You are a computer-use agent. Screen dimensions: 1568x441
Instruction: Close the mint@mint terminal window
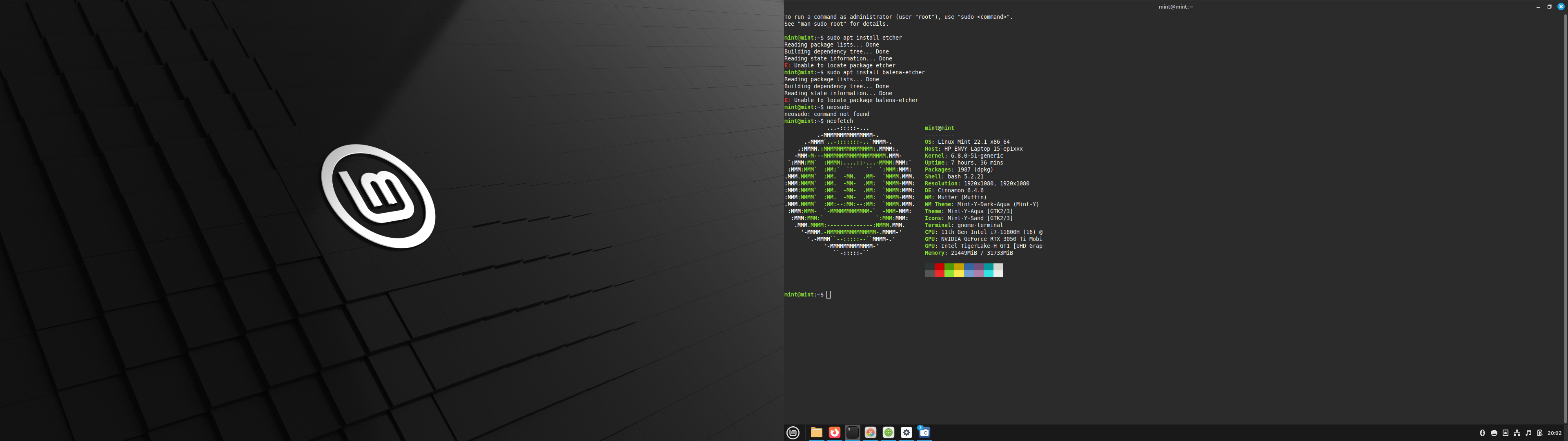coord(1561,7)
